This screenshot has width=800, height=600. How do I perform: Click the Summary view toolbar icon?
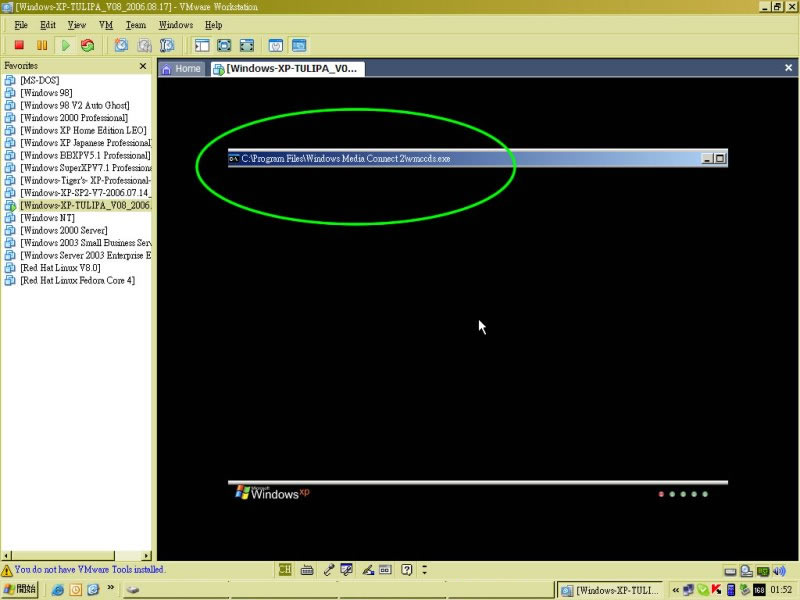pos(276,45)
